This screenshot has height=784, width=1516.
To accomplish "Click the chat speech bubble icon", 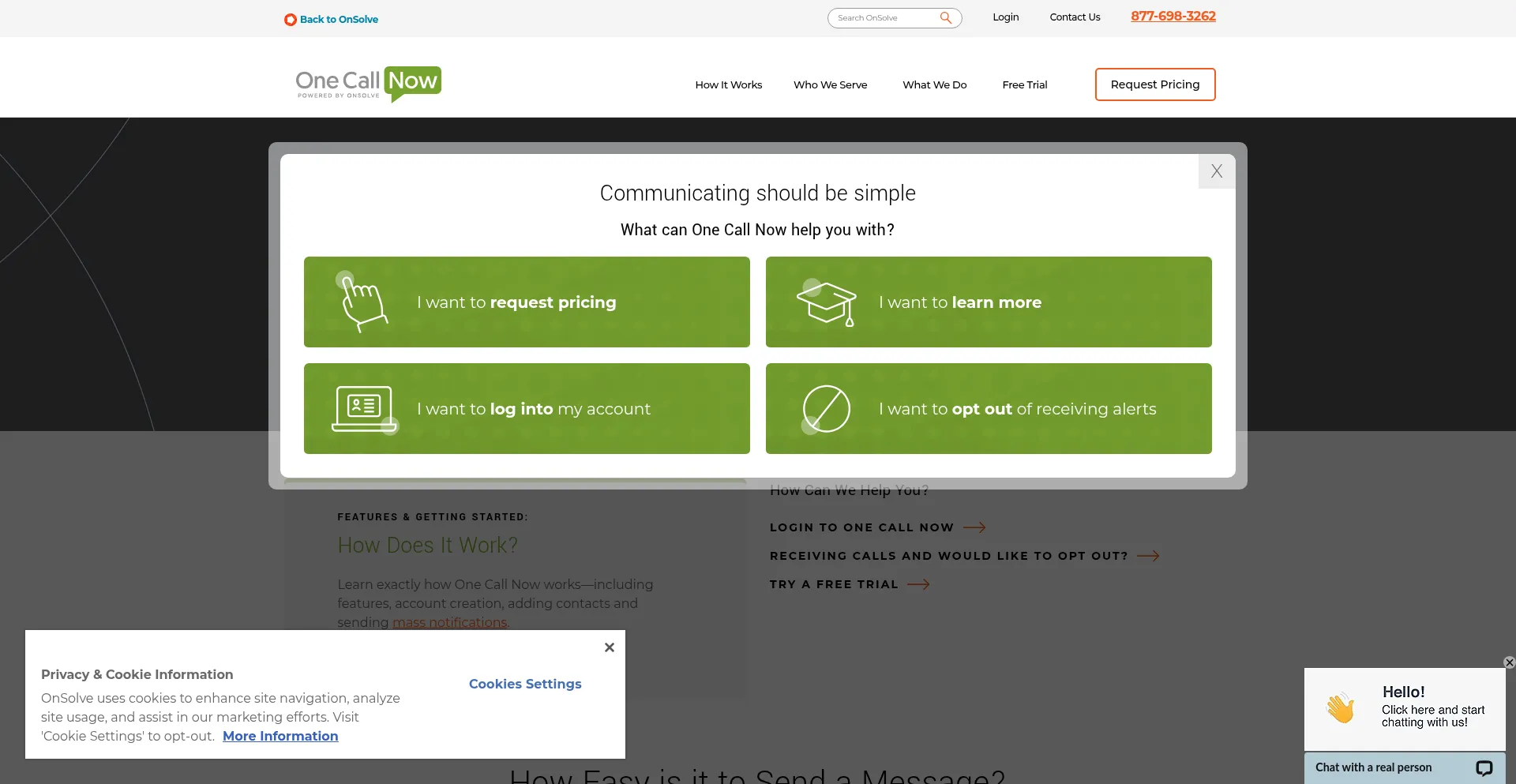I will pos(1484,767).
